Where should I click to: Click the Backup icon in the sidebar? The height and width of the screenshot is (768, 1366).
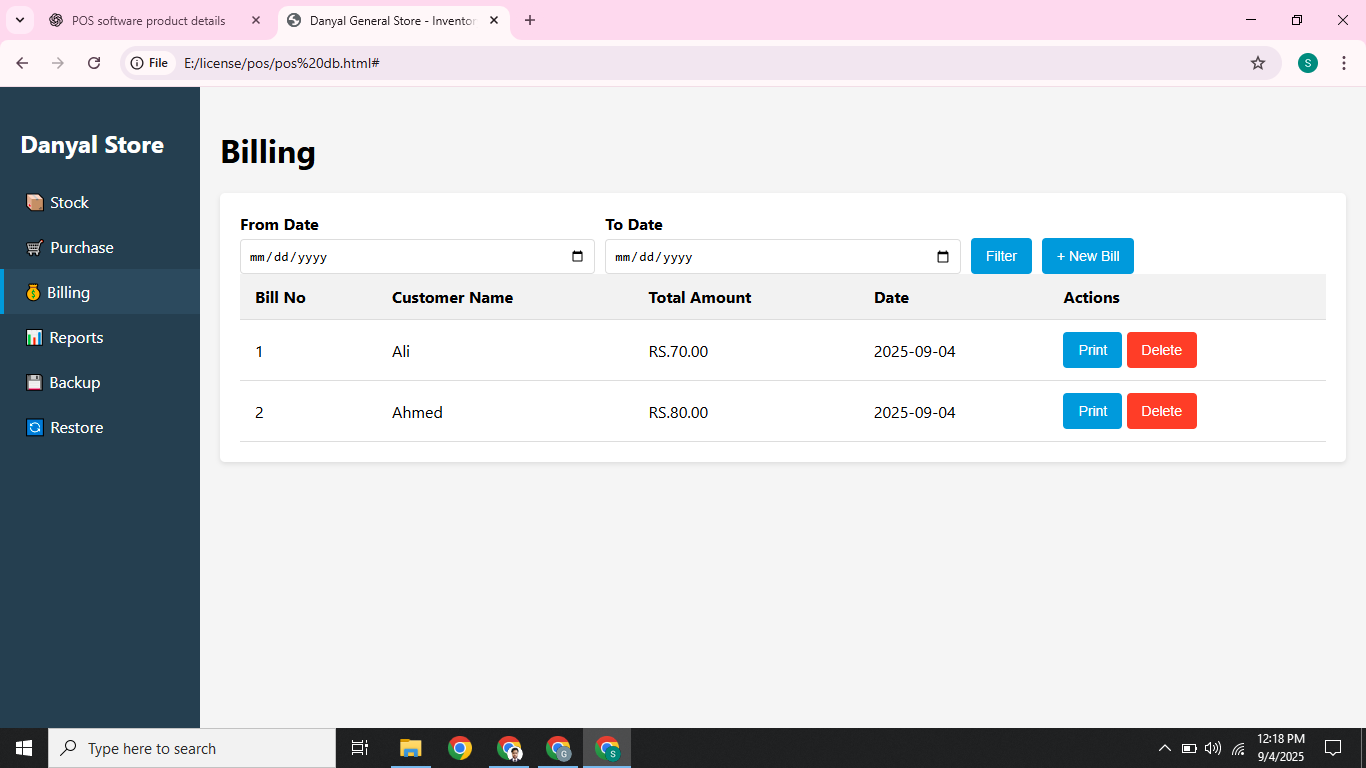33,382
